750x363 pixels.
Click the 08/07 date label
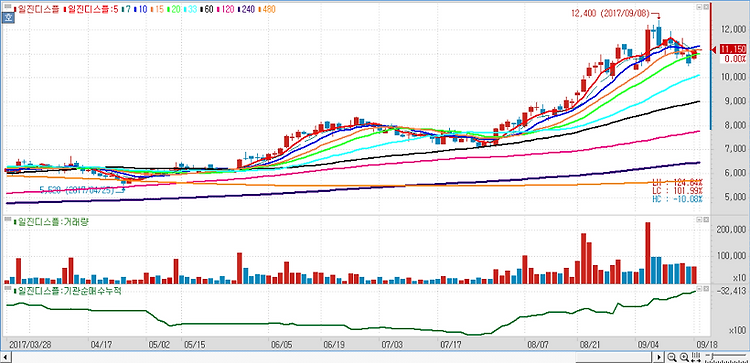pos(538,344)
